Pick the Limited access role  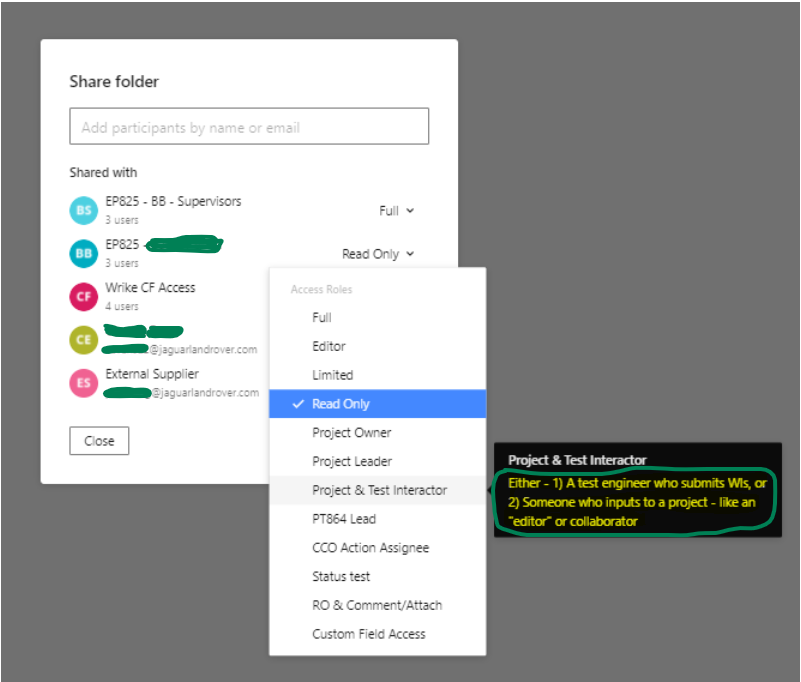point(332,375)
